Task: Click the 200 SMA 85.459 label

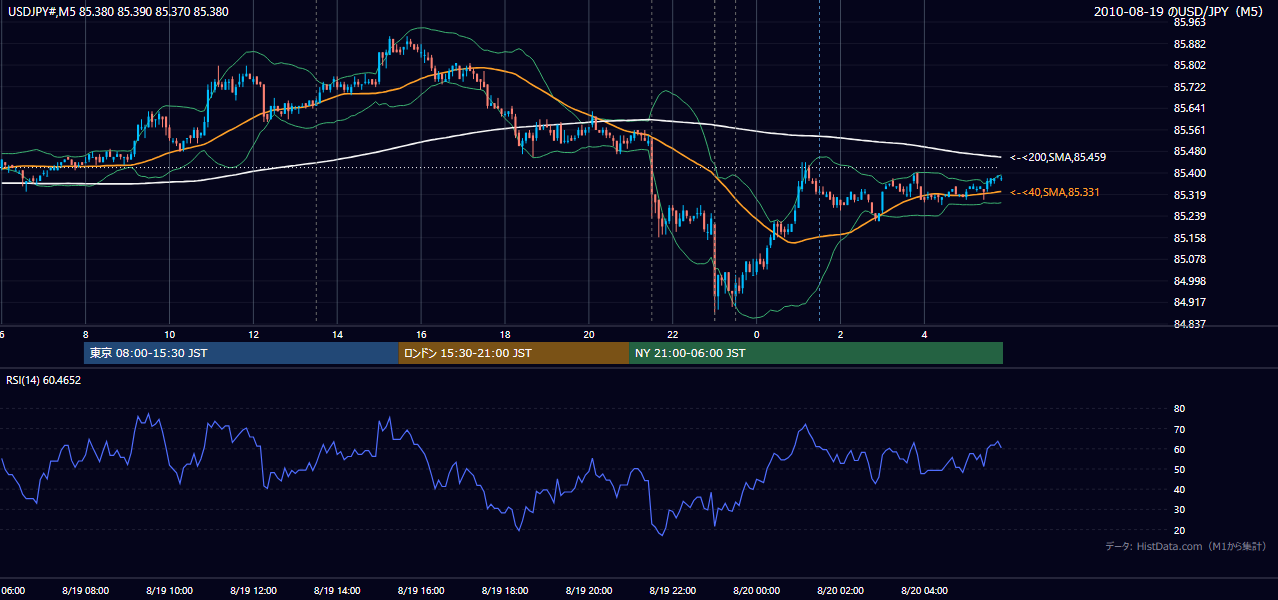Action: click(1058, 157)
